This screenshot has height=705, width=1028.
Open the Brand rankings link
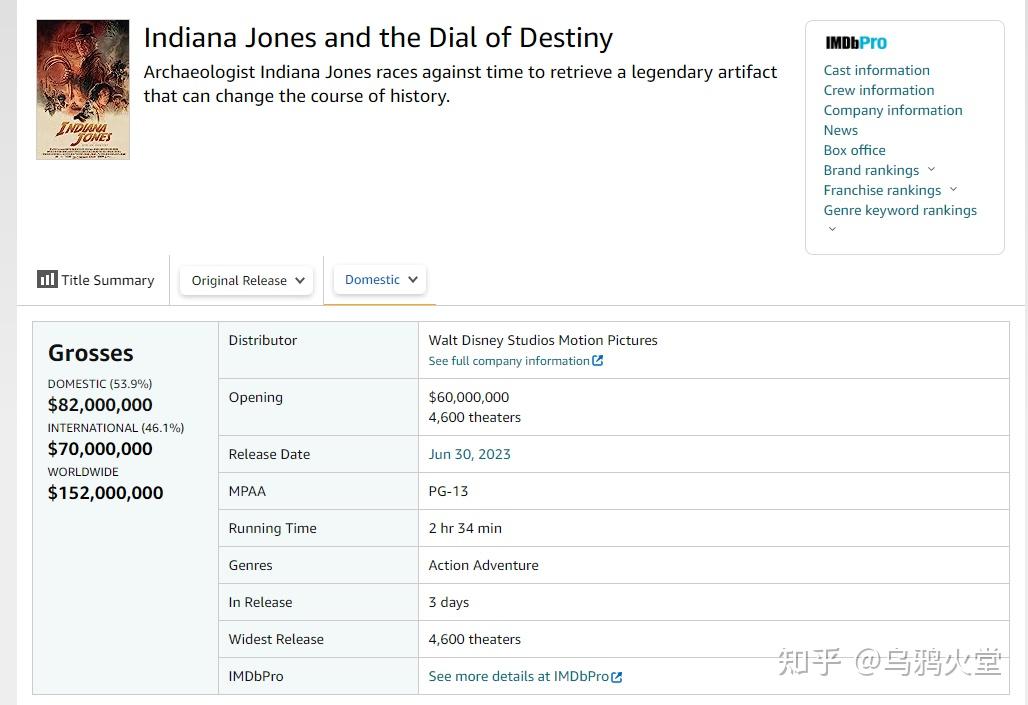click(x=871, y=171)
